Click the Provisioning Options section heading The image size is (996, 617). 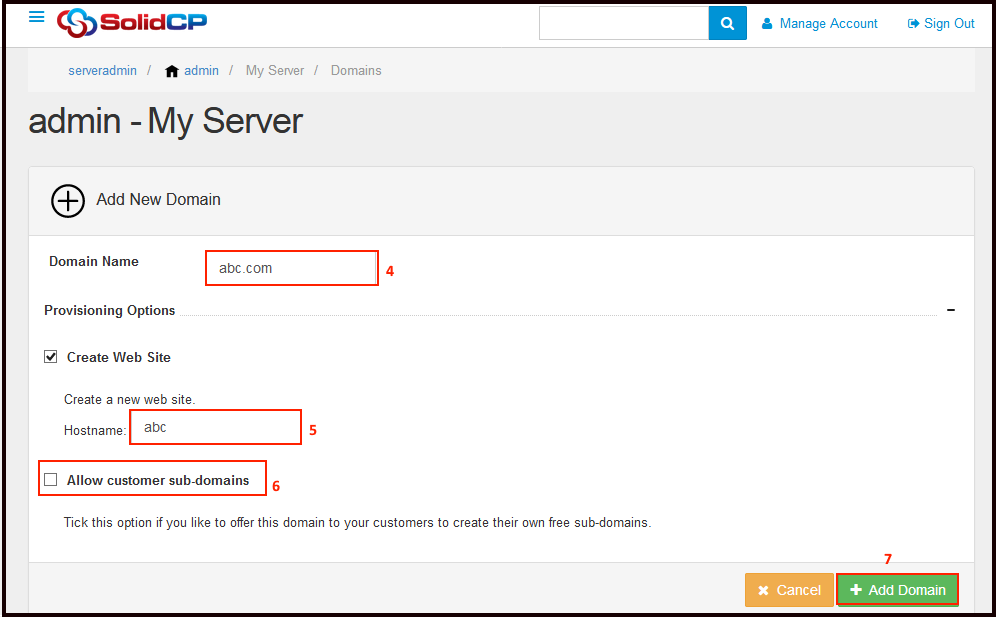[x=110, y=311]
